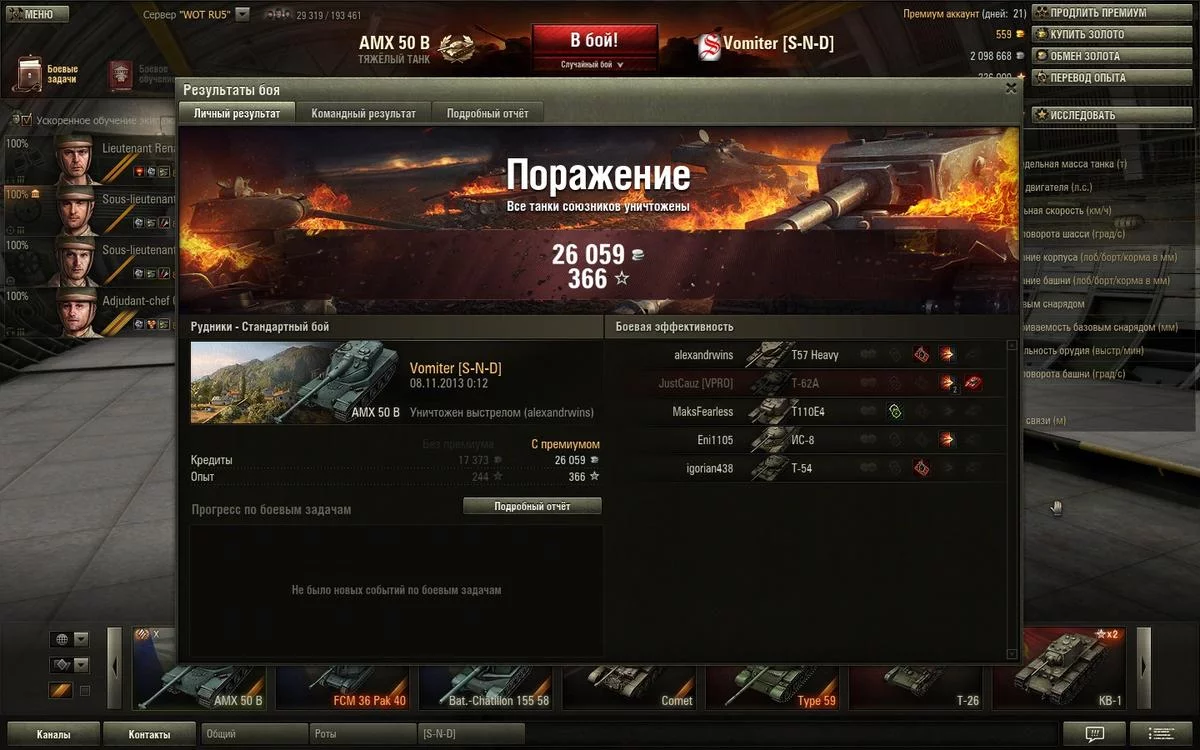Open the server WOT RU5 dropdown arrow
This screenshot has height=750, width=1200.
242,15
